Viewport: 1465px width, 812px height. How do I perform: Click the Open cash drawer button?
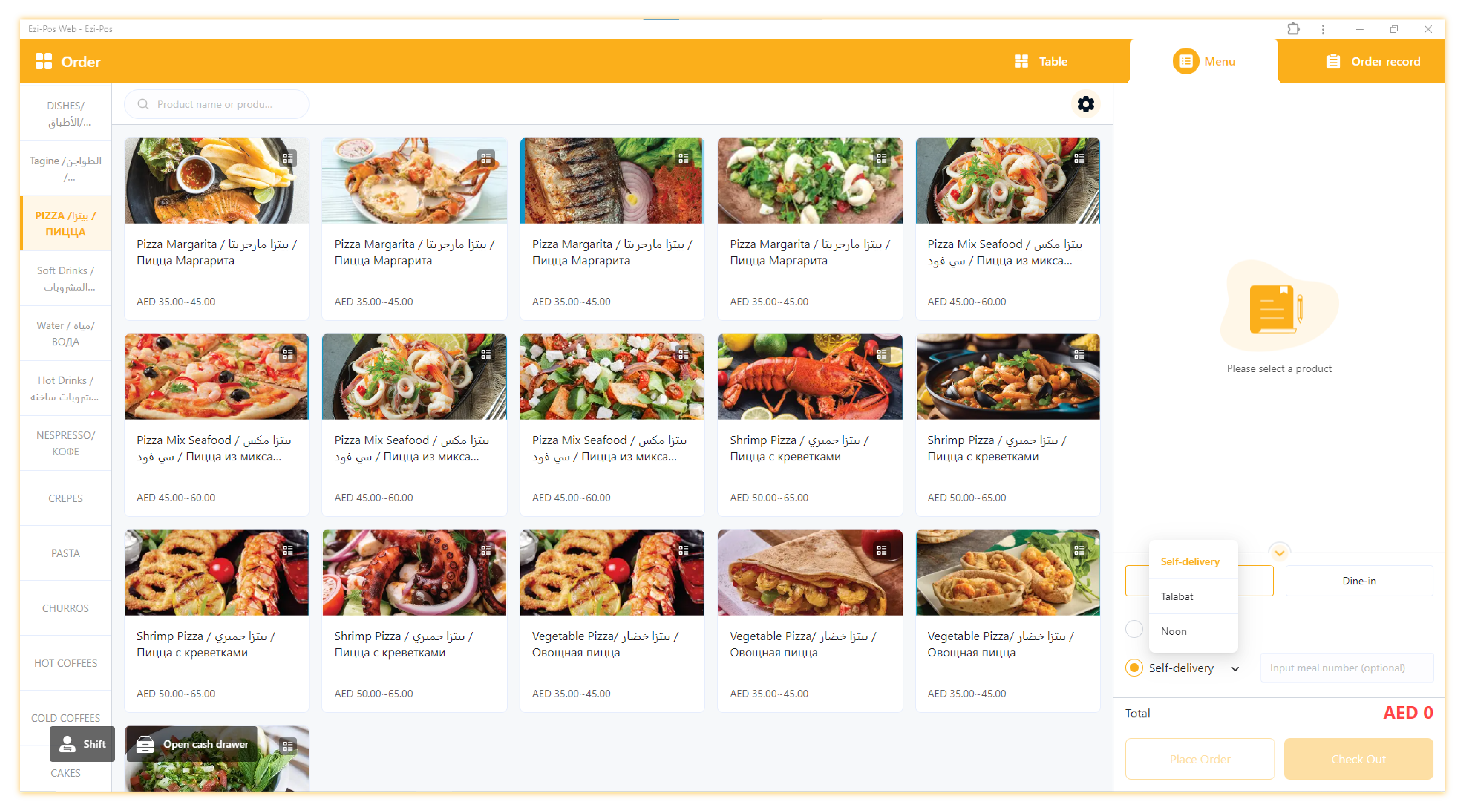coord(192,744)
